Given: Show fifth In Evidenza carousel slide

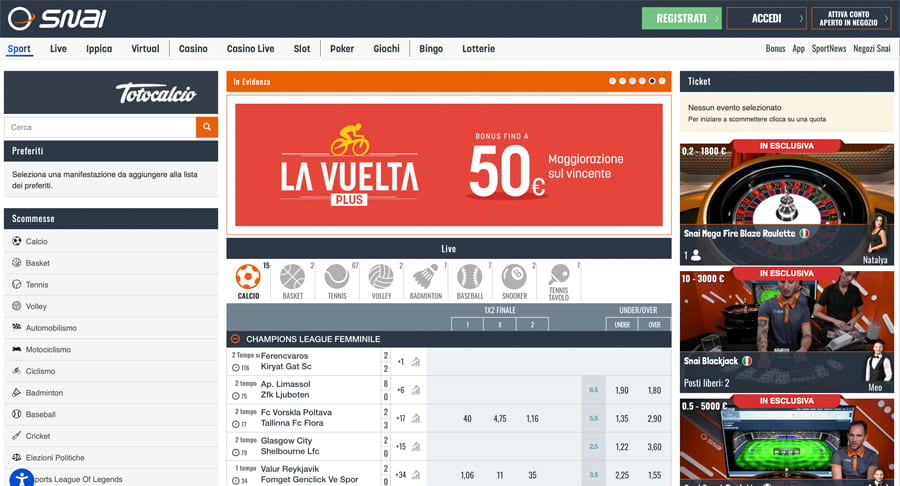Looking at the screenshot, I should point(652,81).
